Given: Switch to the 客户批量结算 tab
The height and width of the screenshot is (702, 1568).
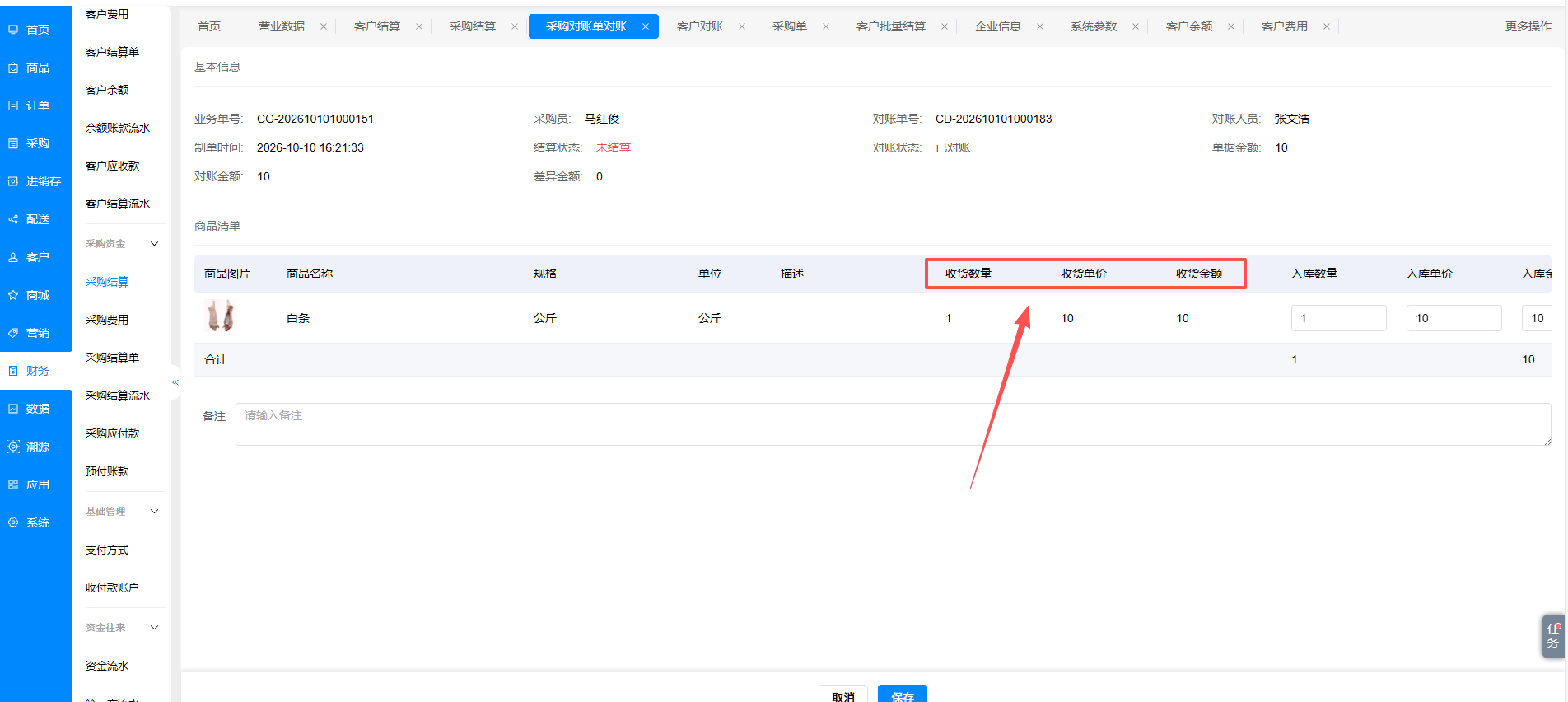Looking at the screenshot, I should [x=891, y=26].
